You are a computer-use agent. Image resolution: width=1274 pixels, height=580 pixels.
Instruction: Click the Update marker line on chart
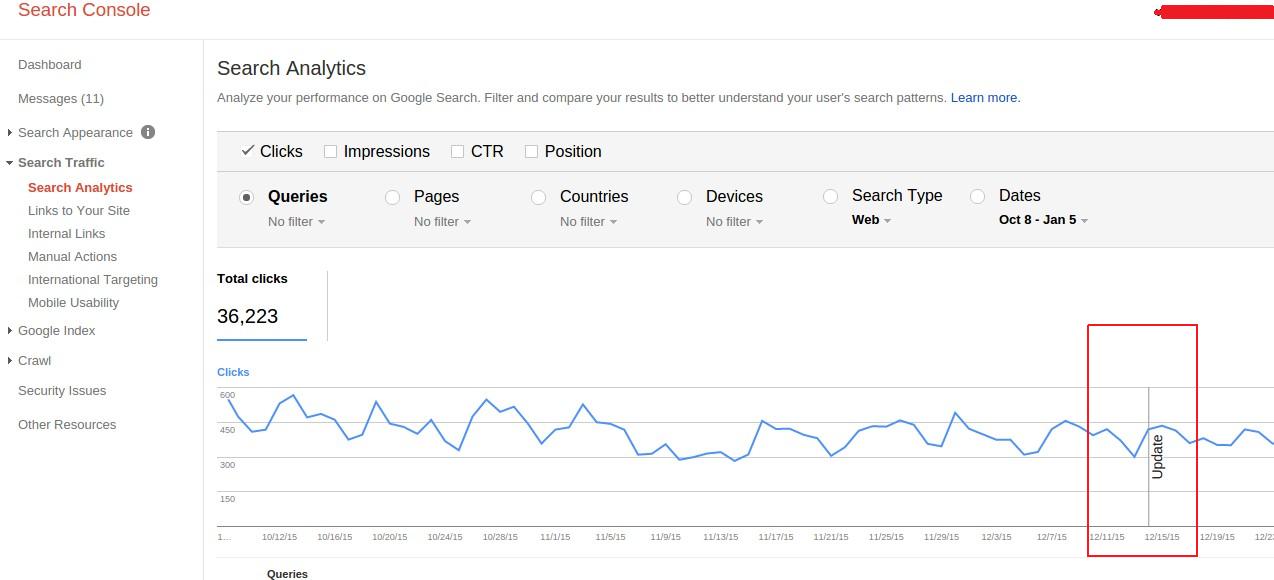tap(1149, 456)
